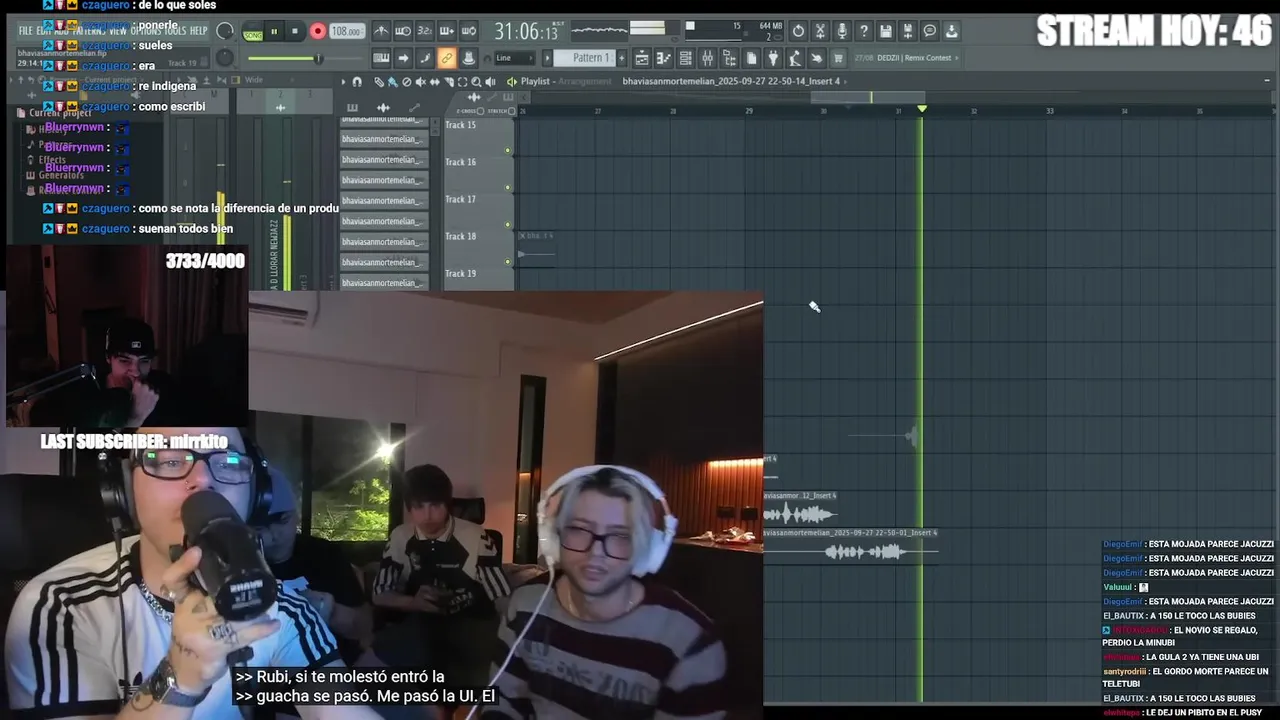Image resolution: width=1280 pixels, height=720 pixels.
Task: Open the shopping cart store icon
Action: pyautogui.click(x=838, y=58)
